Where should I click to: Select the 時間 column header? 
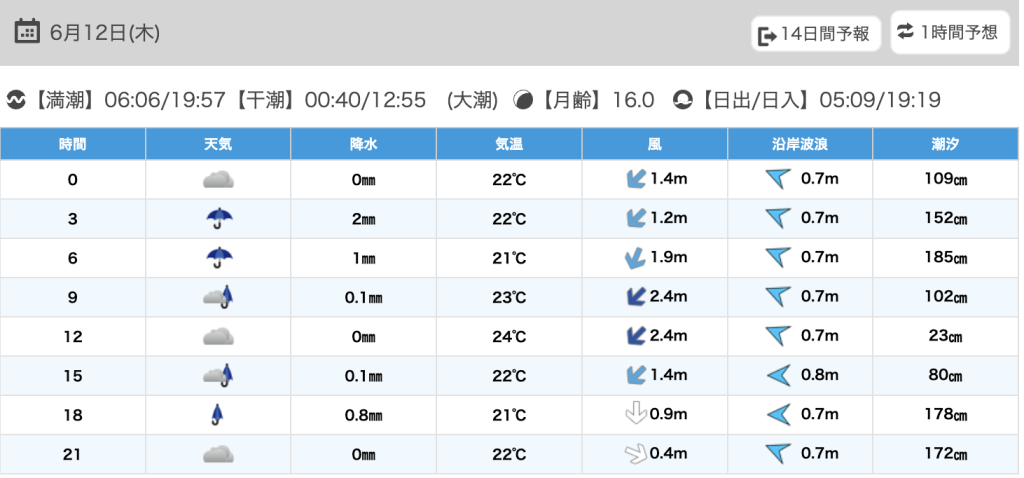pyautogui.click(x=72, y=144)
